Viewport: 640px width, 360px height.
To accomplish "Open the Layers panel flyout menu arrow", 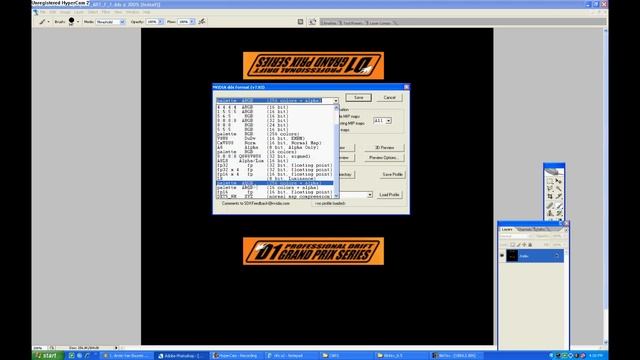I will click(566, 230).
